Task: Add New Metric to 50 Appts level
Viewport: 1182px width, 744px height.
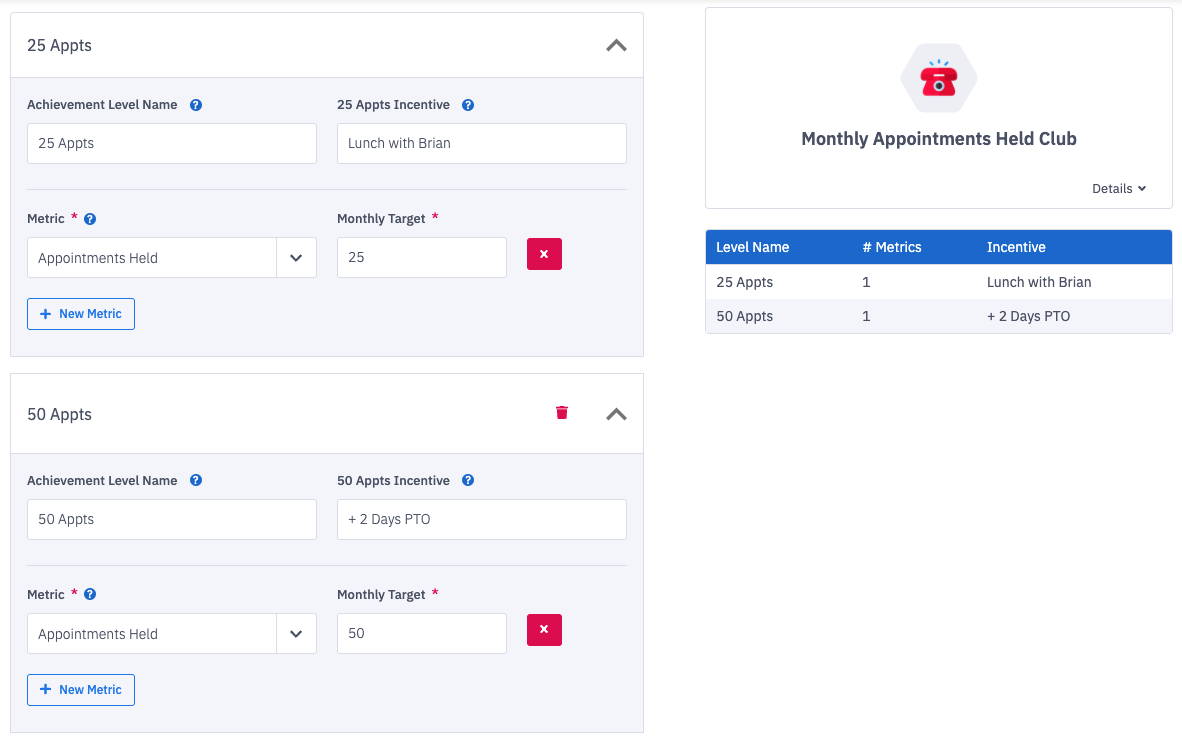Action: click(81, 690)
